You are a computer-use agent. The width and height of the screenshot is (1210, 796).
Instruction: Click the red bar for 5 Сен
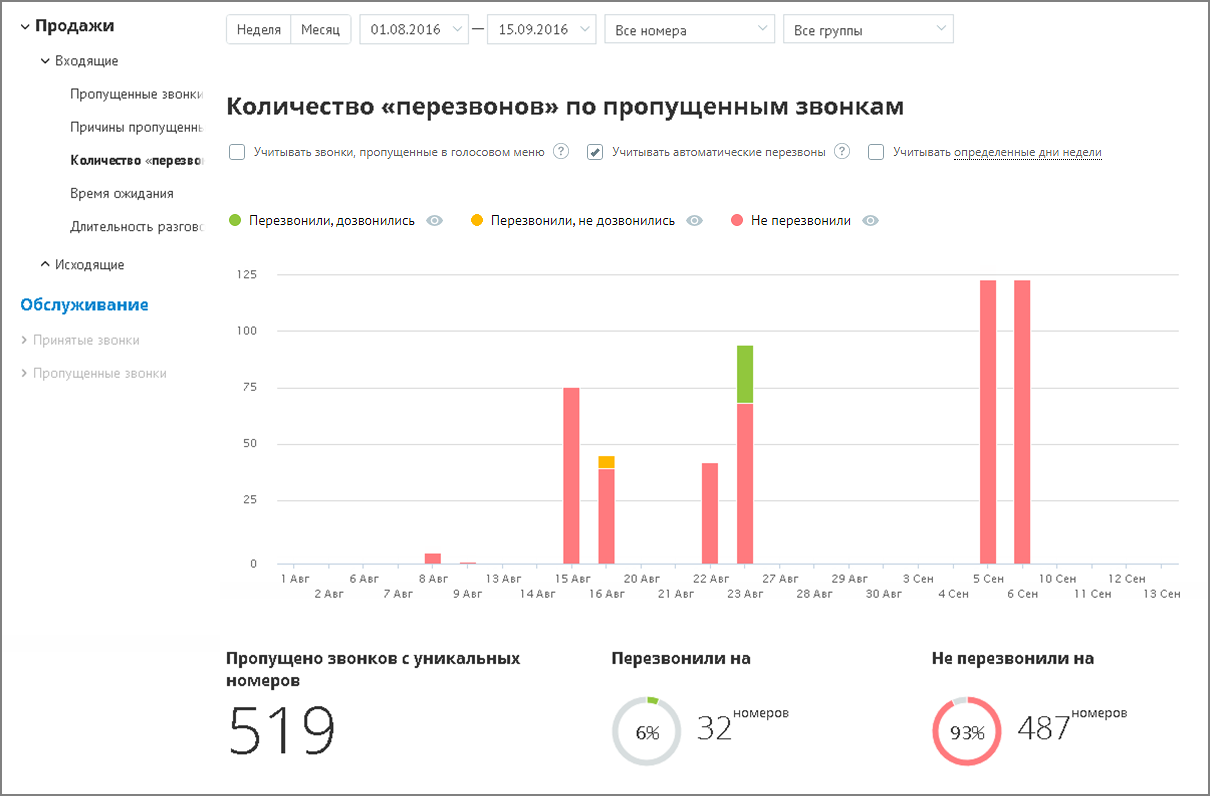pyautogui.click(x=988, y=422)
